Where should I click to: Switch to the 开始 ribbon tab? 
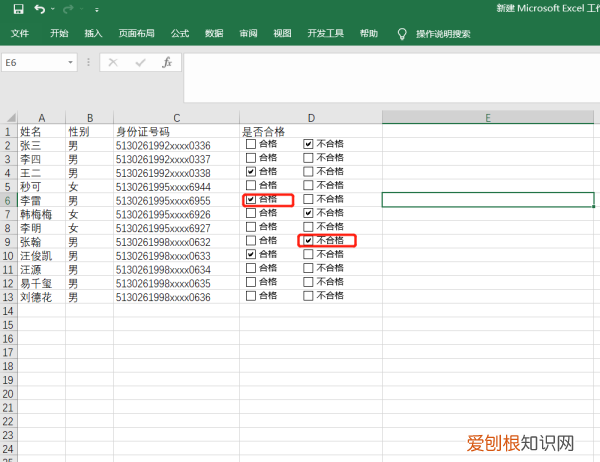pyautogui.click(x=59, y=33)
